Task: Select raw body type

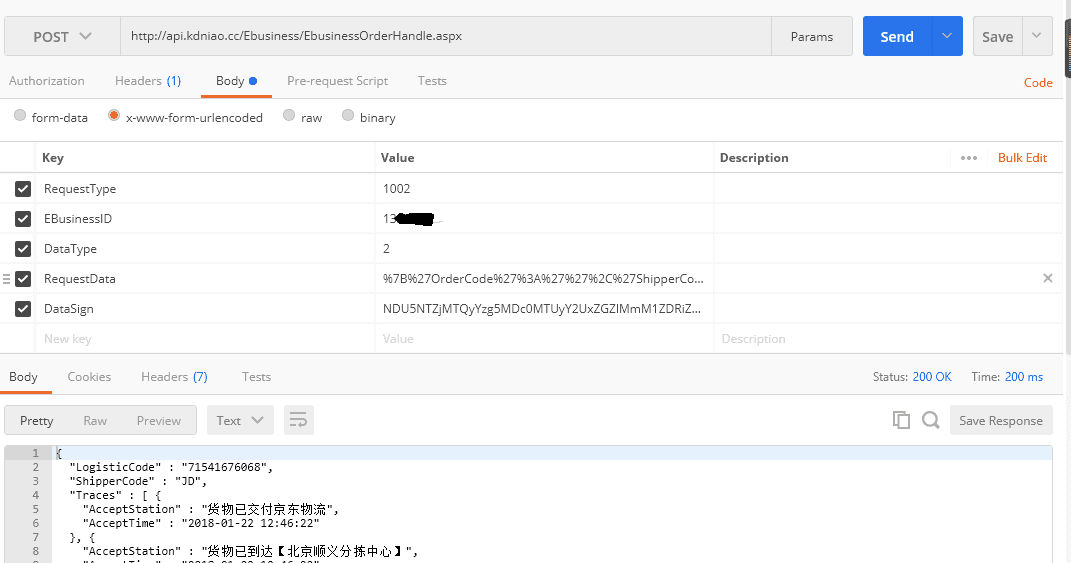Action: pos(289,115)
